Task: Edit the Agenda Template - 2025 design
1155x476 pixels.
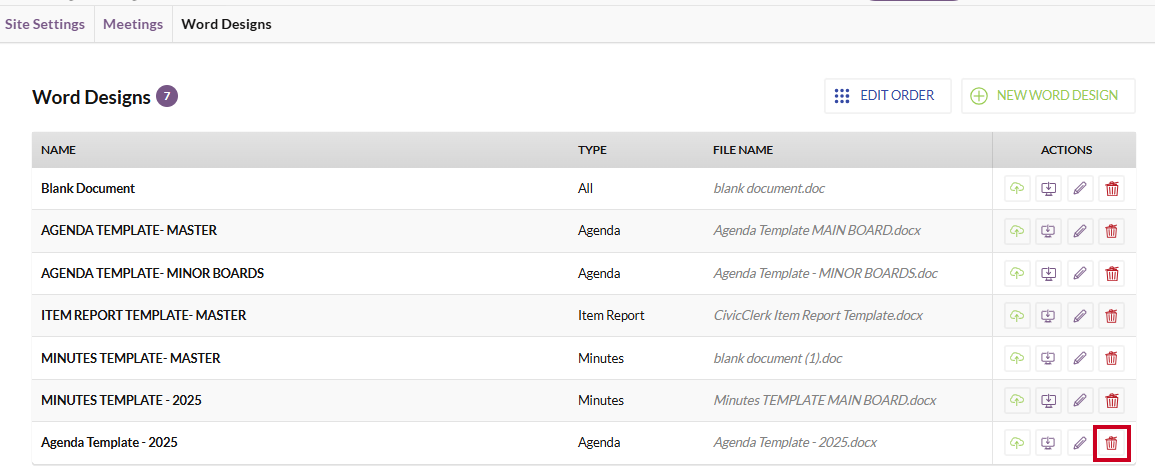Action: tap(1080, 443)
